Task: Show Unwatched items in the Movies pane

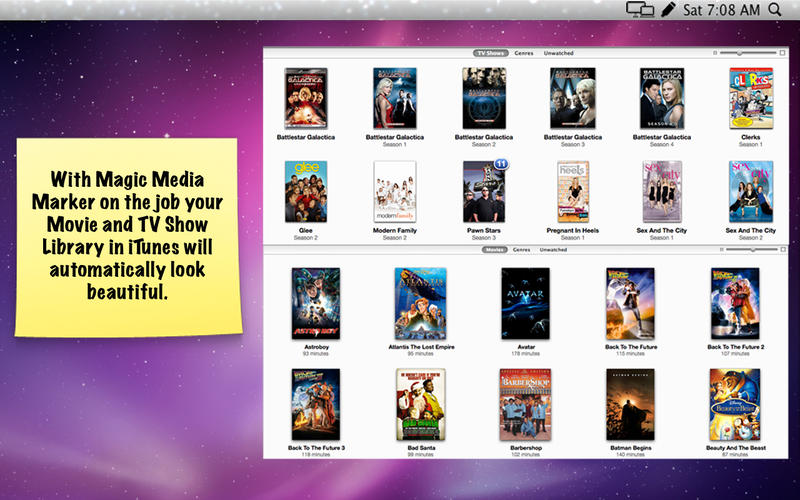Action: click(554, 249)
